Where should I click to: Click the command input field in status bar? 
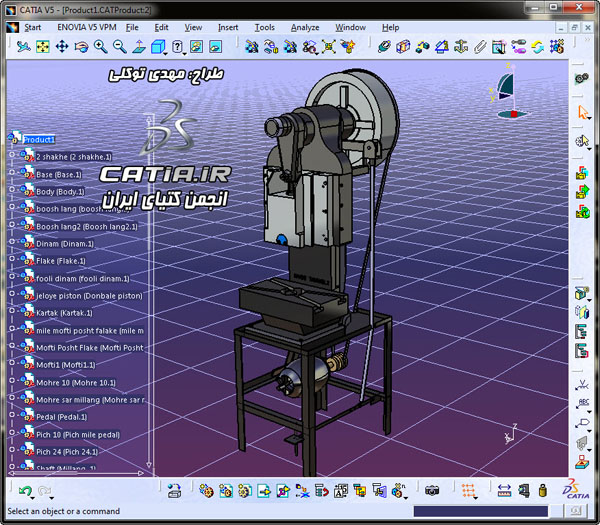coord(480,511)
